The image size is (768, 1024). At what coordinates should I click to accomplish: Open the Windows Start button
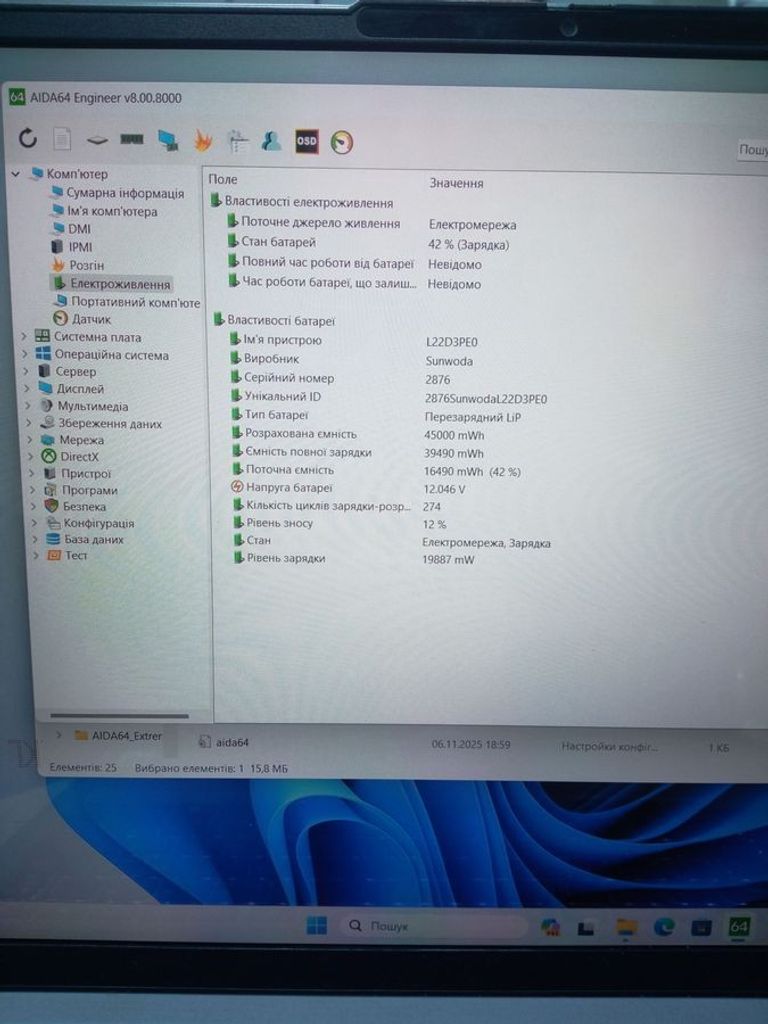coord(316,925)
